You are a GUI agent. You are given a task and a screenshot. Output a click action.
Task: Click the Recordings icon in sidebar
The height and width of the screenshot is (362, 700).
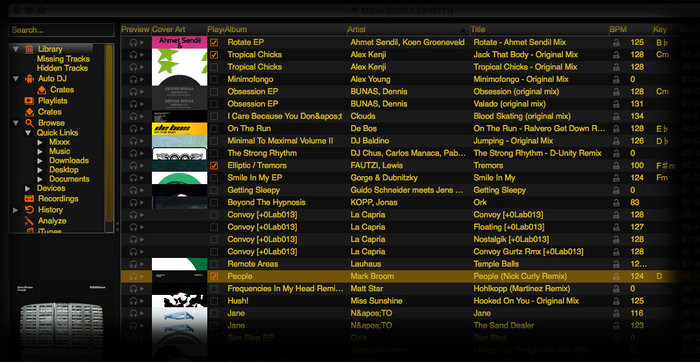[x=29, y=199]
